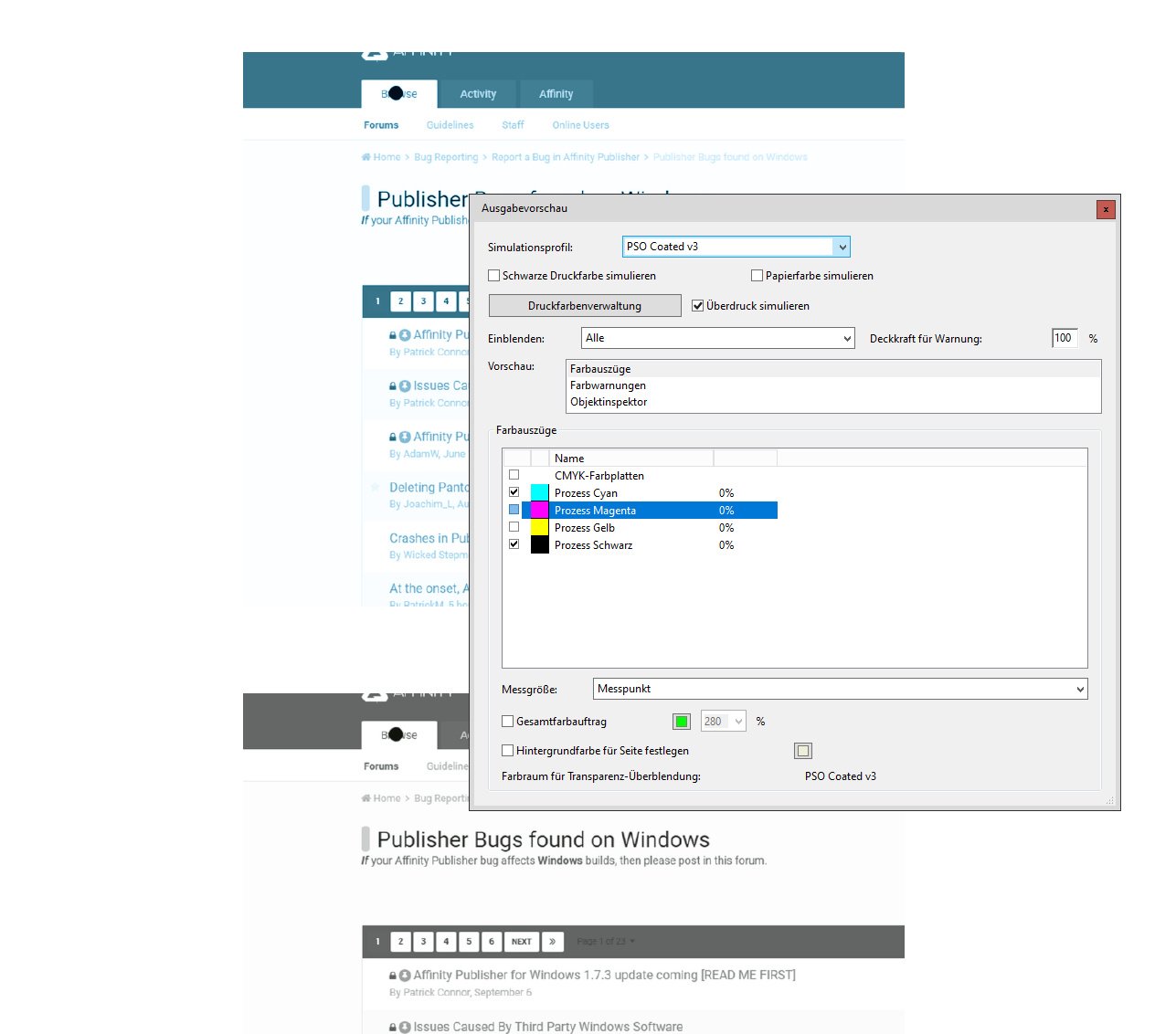The image size is (1176, 1034).
Task: Switch to Activity tab in upper forum
Action: (478, 94)
